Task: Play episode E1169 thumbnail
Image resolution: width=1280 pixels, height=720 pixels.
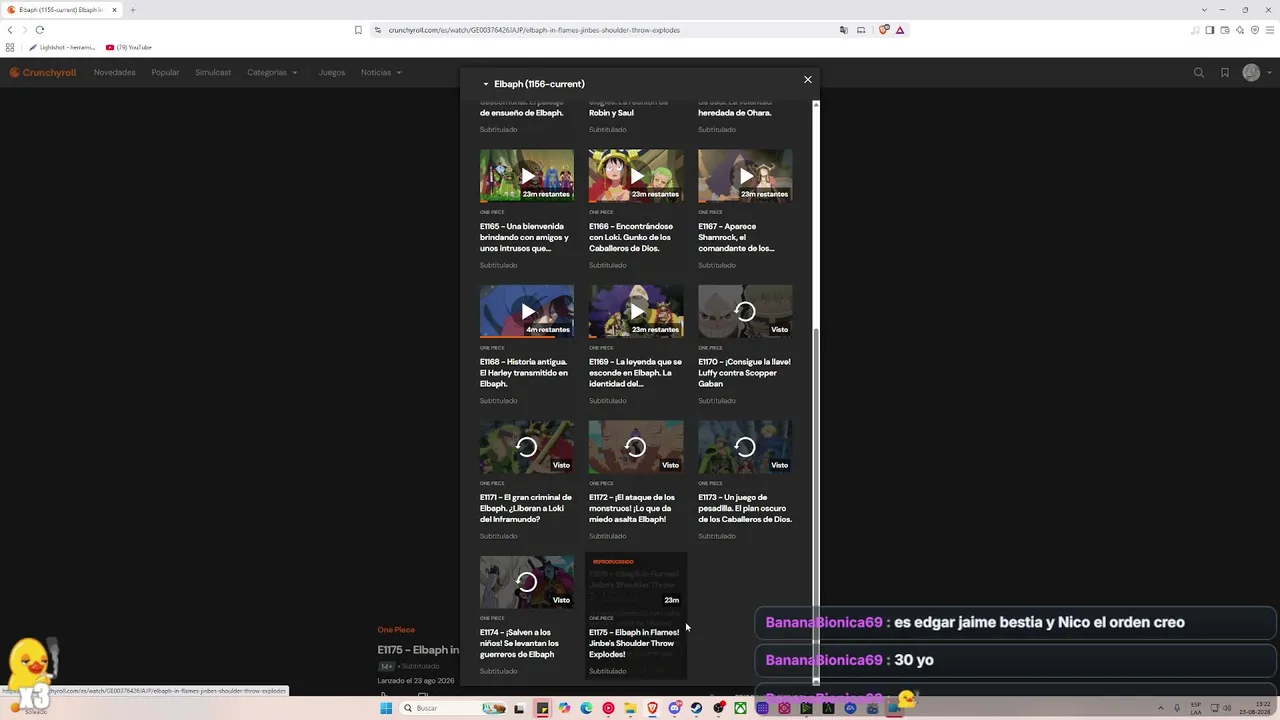Action: click(636, 312)
